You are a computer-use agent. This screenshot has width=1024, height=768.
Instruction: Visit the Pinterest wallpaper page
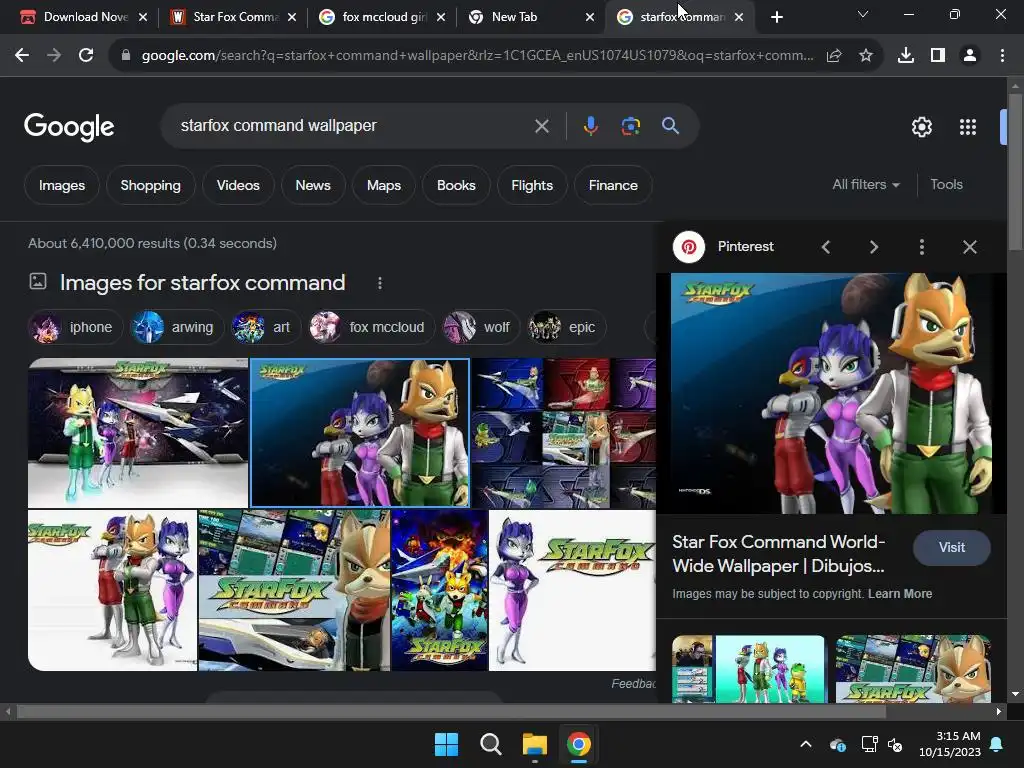[x=952, y=547]
